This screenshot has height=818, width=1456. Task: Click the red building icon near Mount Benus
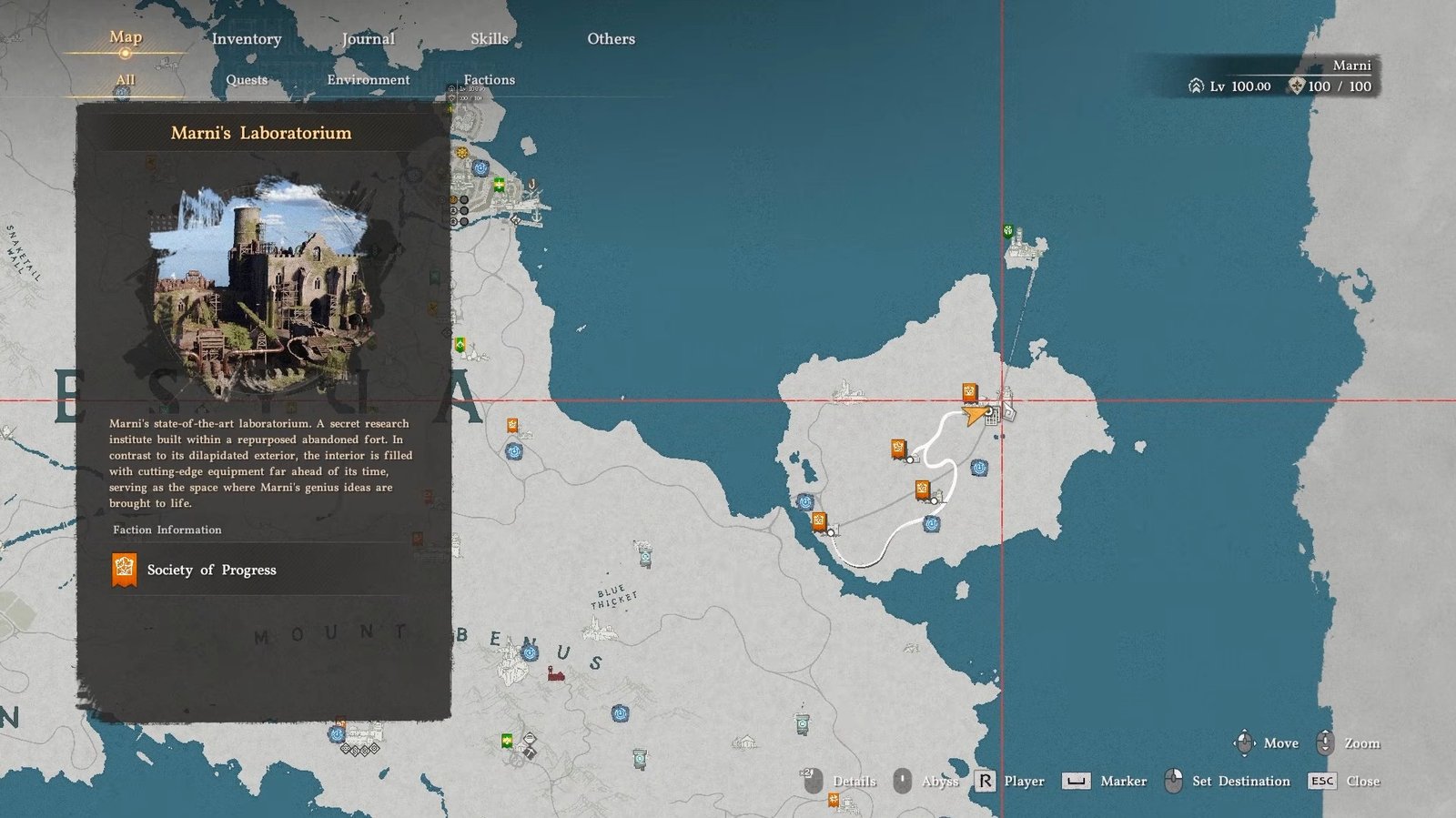tap(555, 674)
